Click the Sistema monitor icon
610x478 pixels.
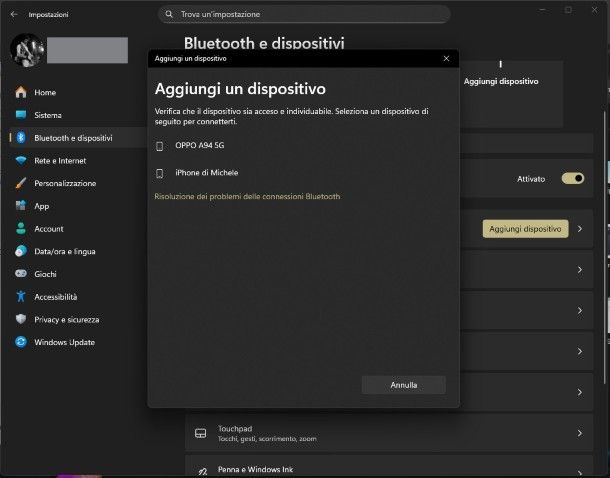point(21,115)
